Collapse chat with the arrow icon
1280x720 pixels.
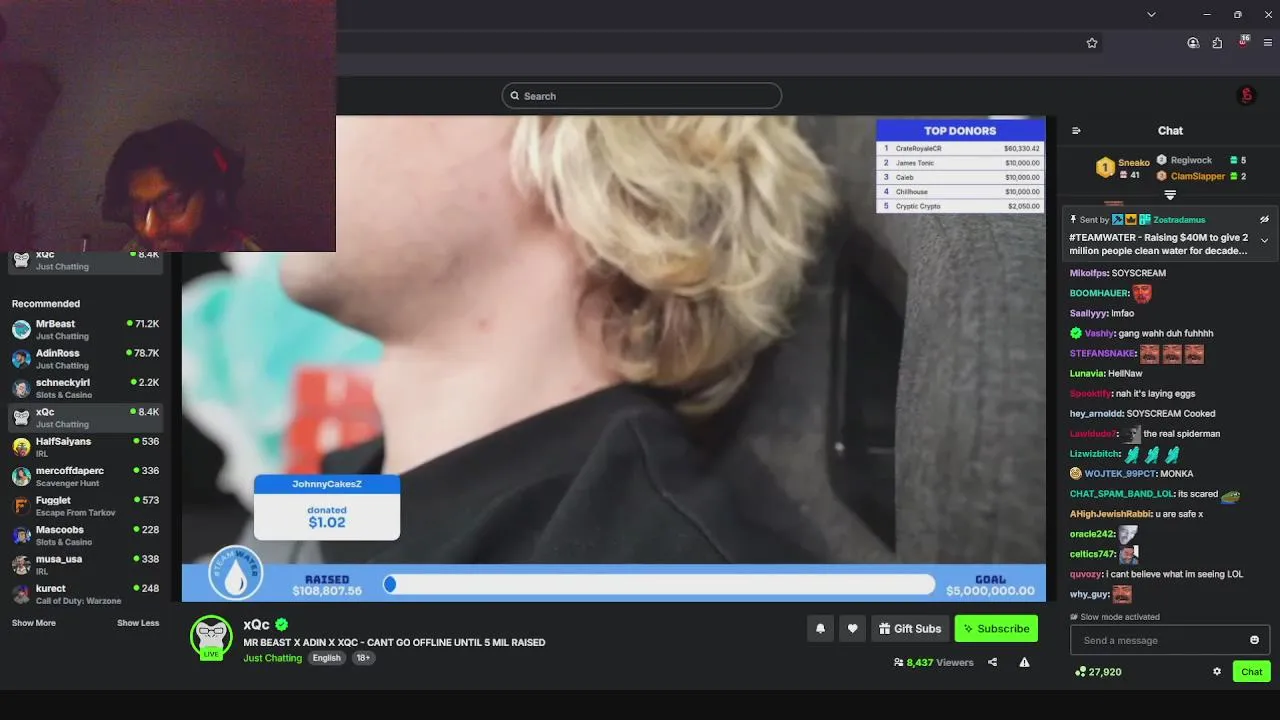[1076, 130]
